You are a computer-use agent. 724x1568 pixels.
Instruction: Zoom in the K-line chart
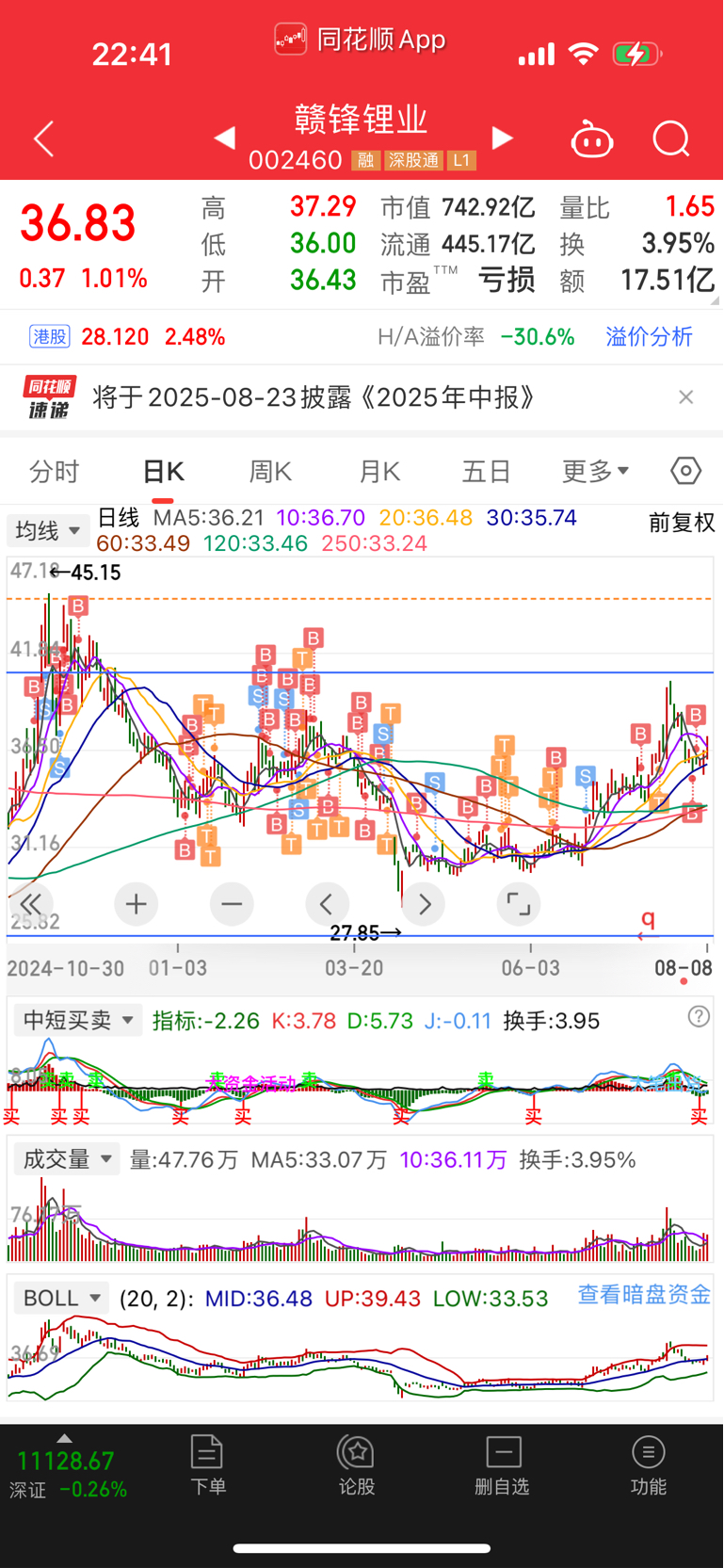click(x=136, y=904)
